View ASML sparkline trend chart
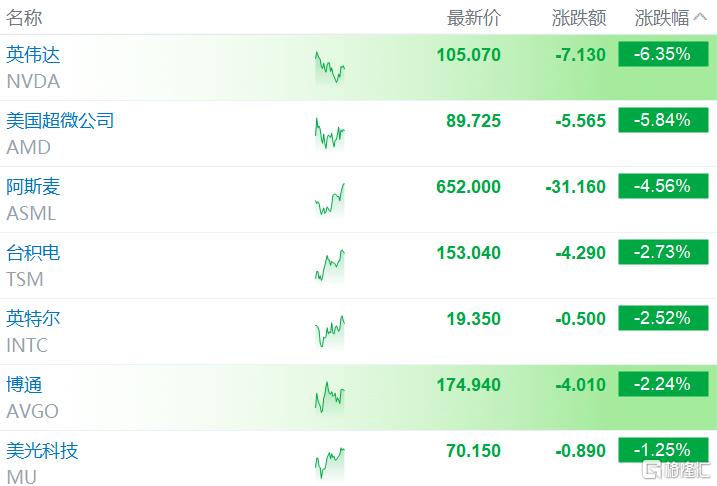The height and width of the screenshot is (486, 717). [x=330, y=199]
